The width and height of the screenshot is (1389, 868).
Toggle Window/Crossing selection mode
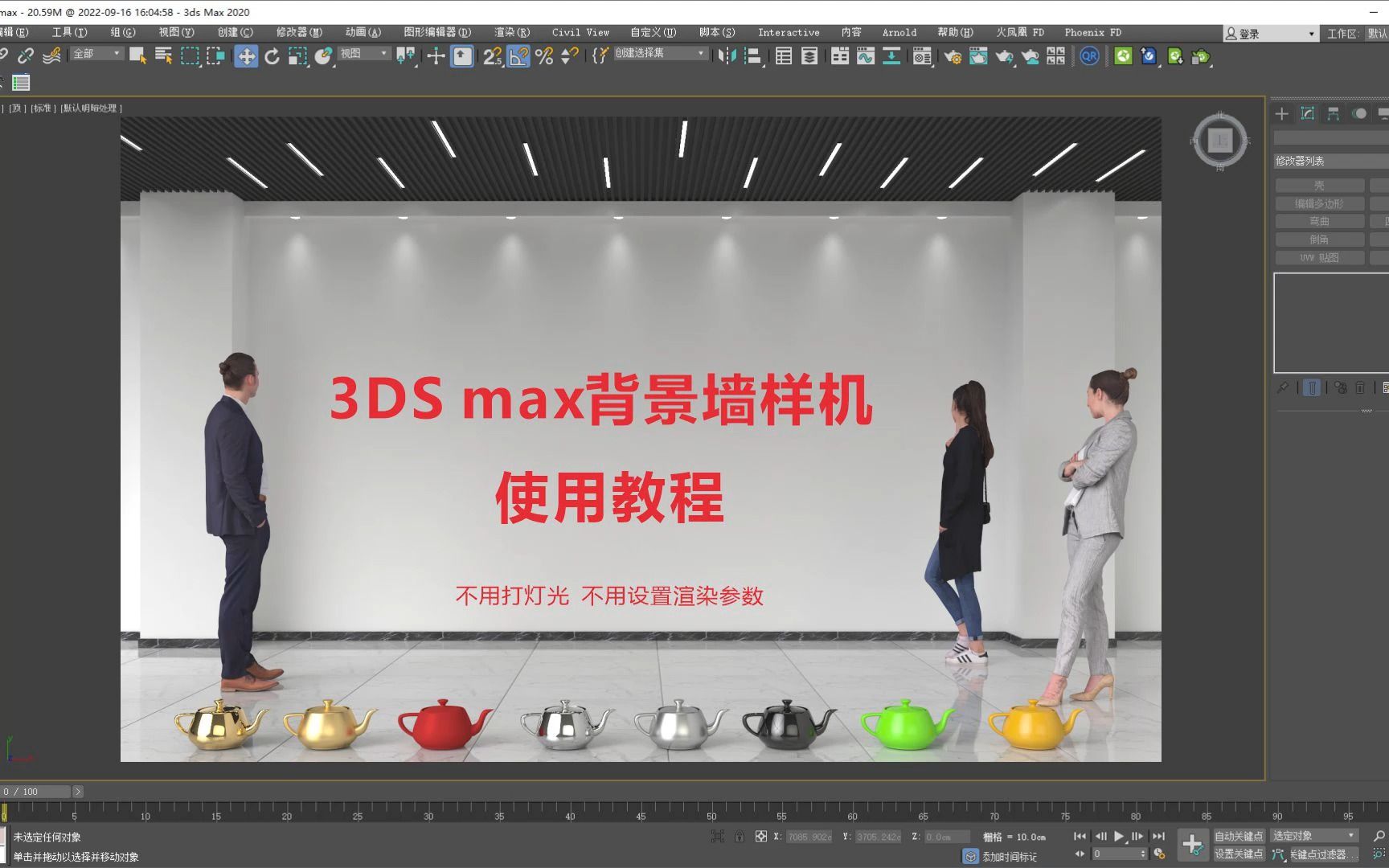pyautogui.click(x=215, y=55)
